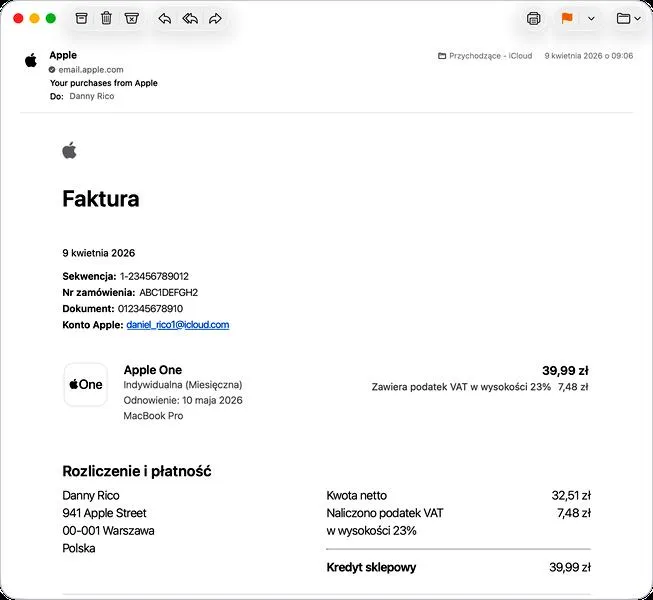Forward this invoice email
Screen dimensions: 653x600
click(215, 18)
